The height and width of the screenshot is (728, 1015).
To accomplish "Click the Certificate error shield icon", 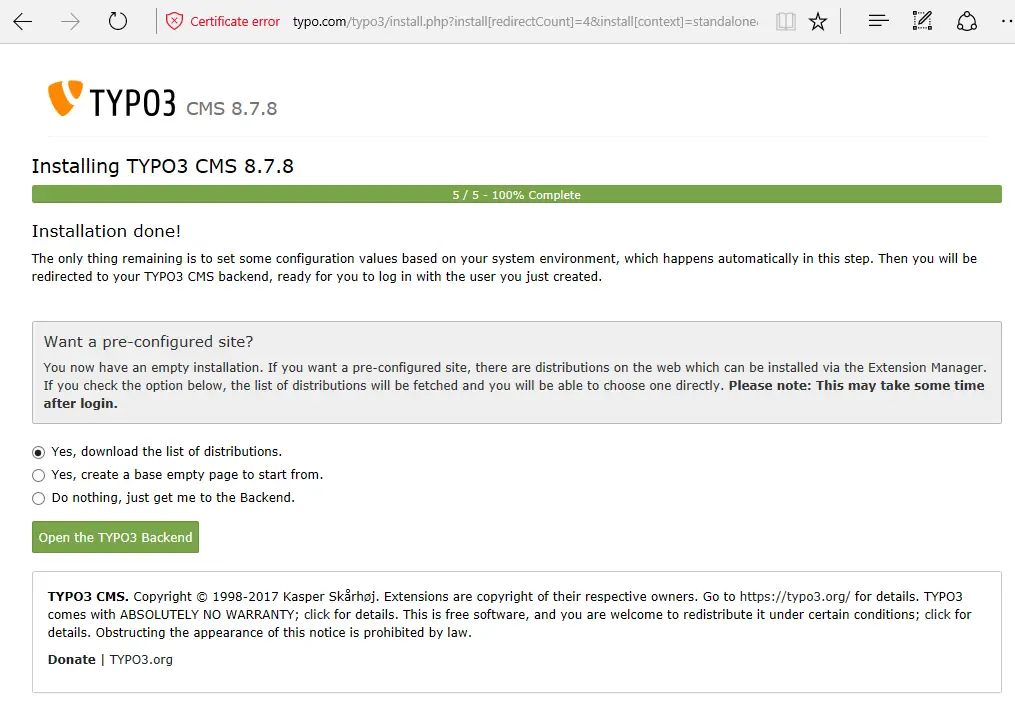I will click(x=174, y=21).
